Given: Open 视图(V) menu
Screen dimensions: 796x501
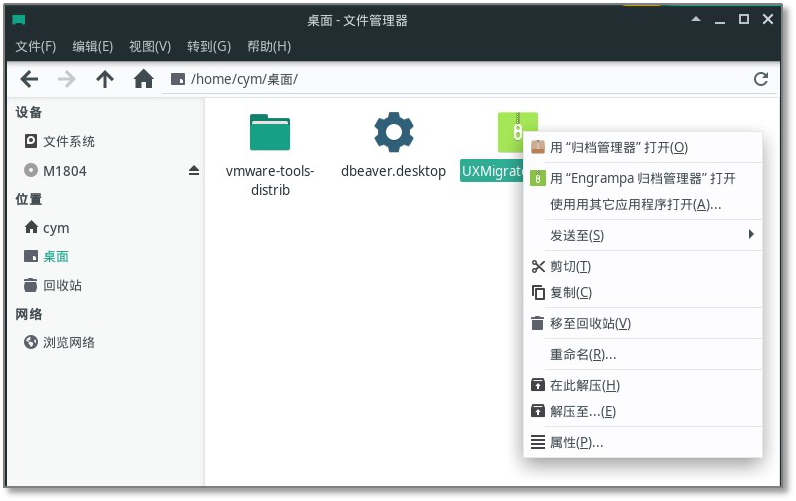Looking at the screenshot, I should pyautogui.click(x=150, y=47).
